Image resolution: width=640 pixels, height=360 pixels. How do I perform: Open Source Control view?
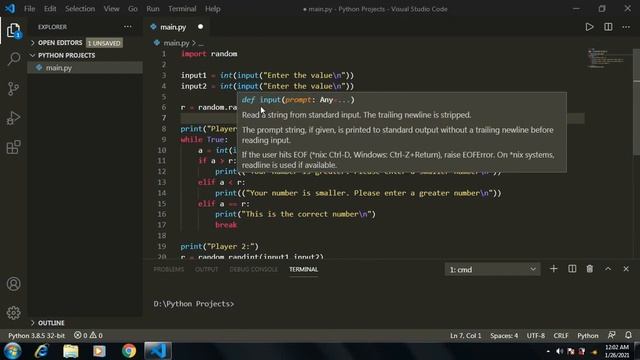pyautogui.click(x=13, y=88)
